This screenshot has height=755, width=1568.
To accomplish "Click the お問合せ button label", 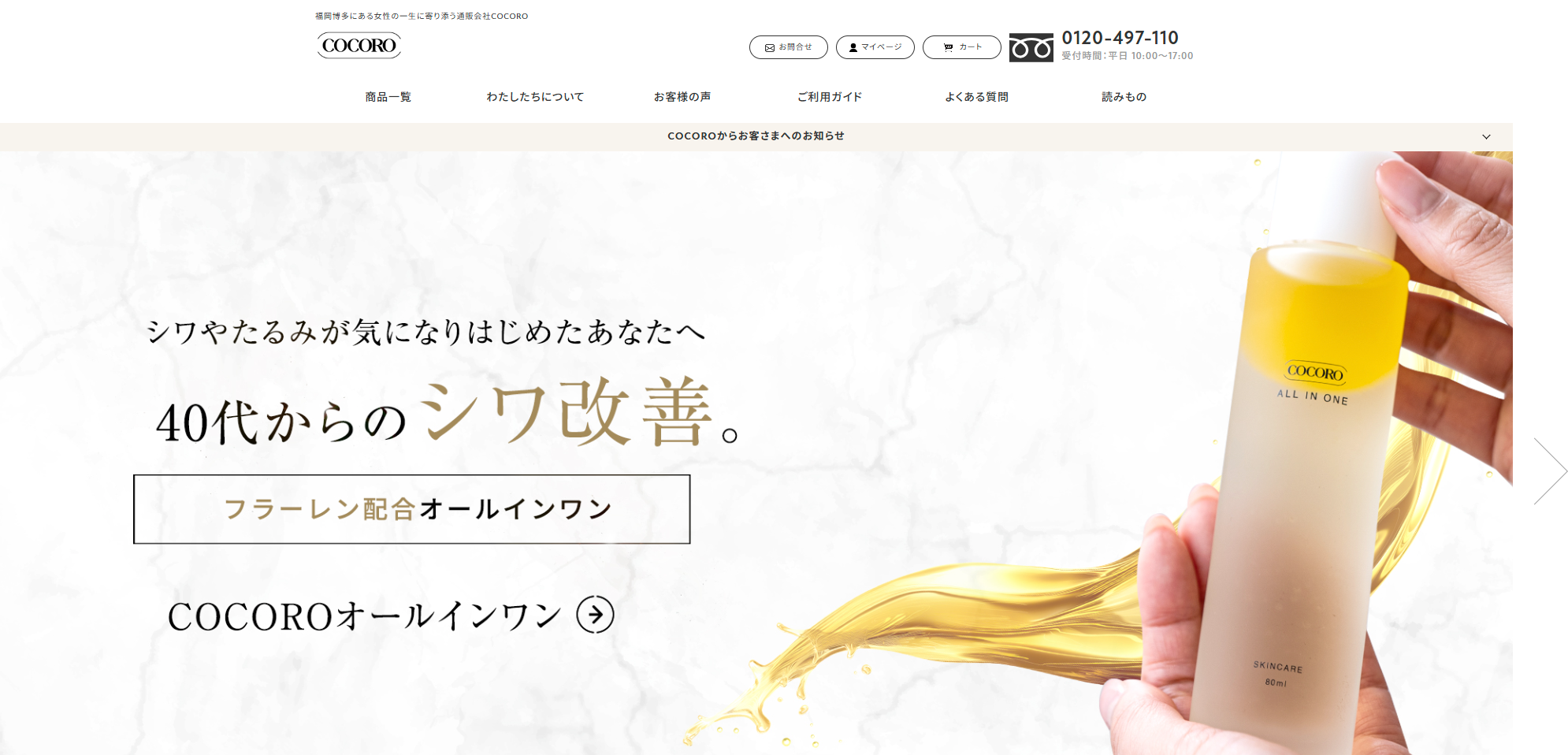I will pyautogui.click(x=796, y=47).
